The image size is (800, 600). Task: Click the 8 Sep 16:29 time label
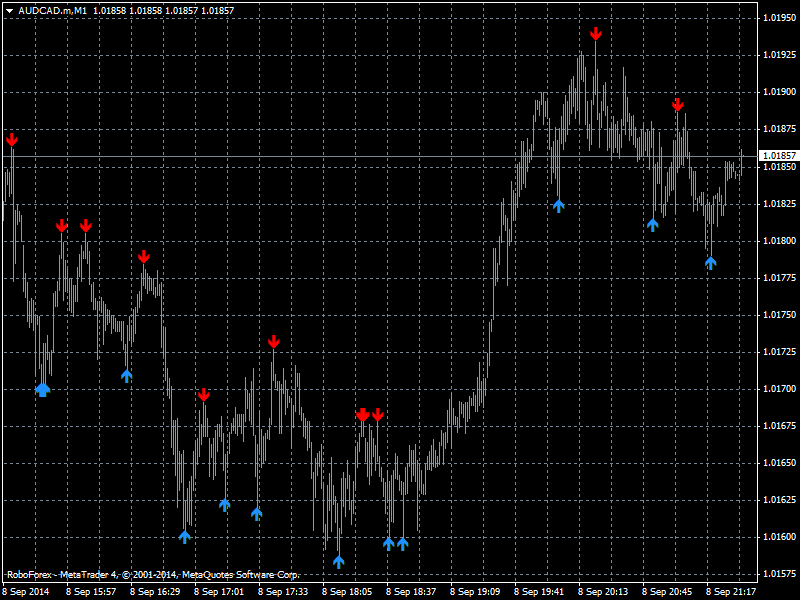tap(155, 592)
